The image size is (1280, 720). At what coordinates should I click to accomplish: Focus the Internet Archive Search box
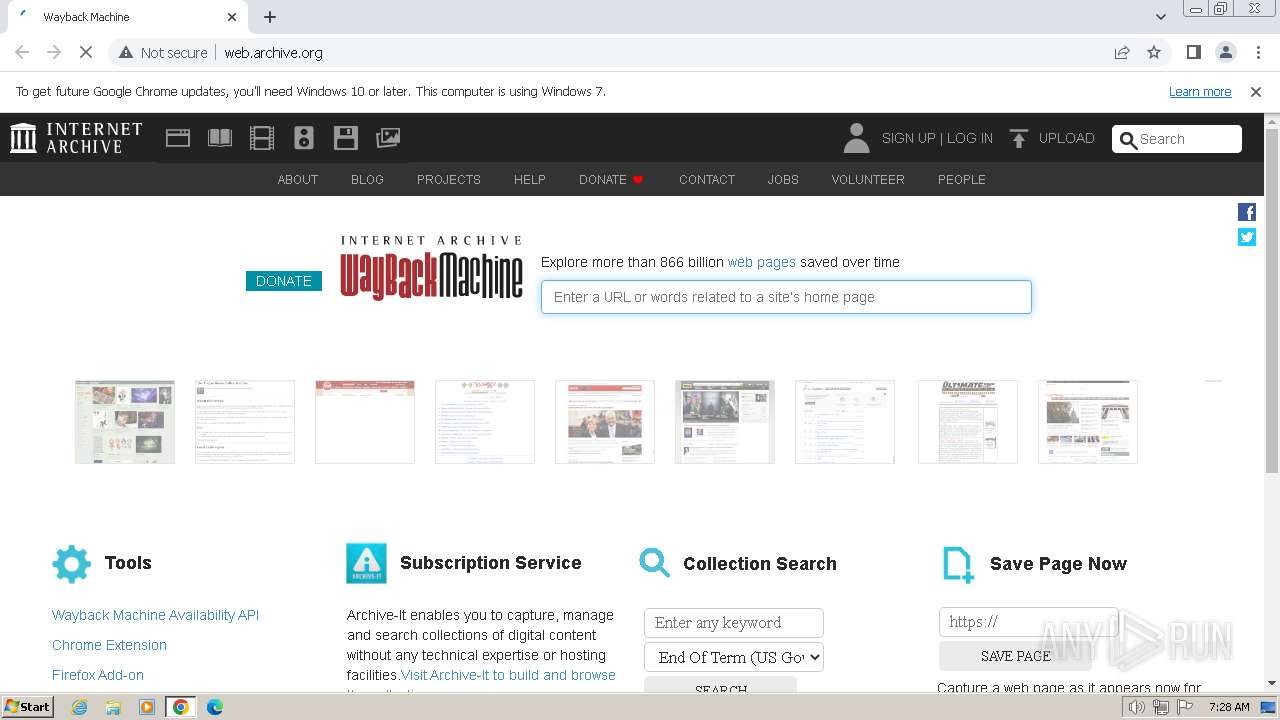point(1177,139)
